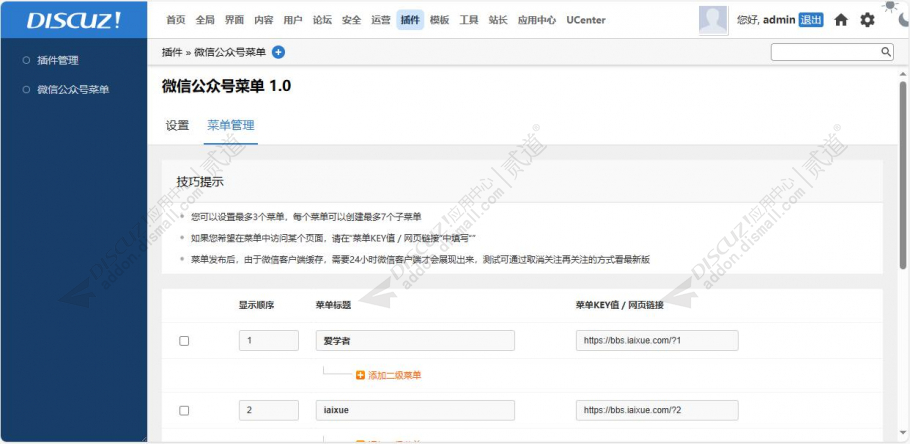Click the scrollbar down arrow
This screenshot has height=444, width=910.
(x=902, y=434)
